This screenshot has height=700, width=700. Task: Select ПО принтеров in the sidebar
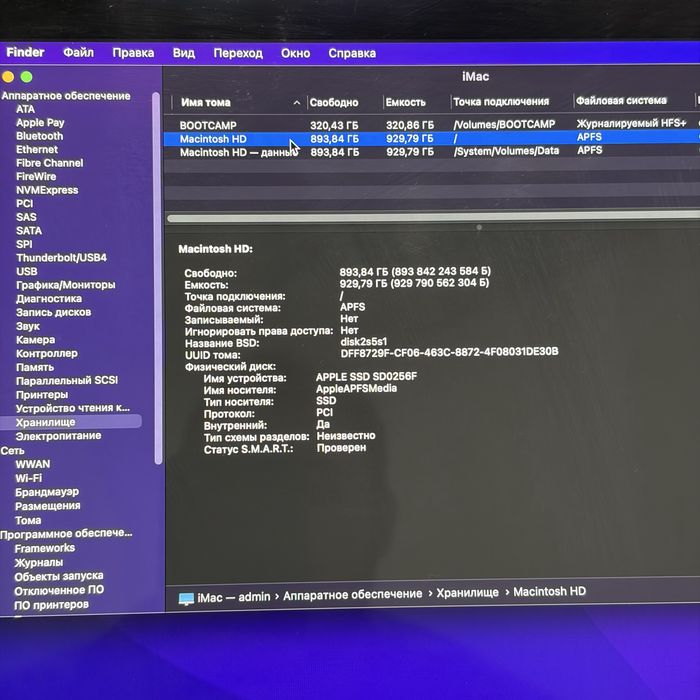51,605
